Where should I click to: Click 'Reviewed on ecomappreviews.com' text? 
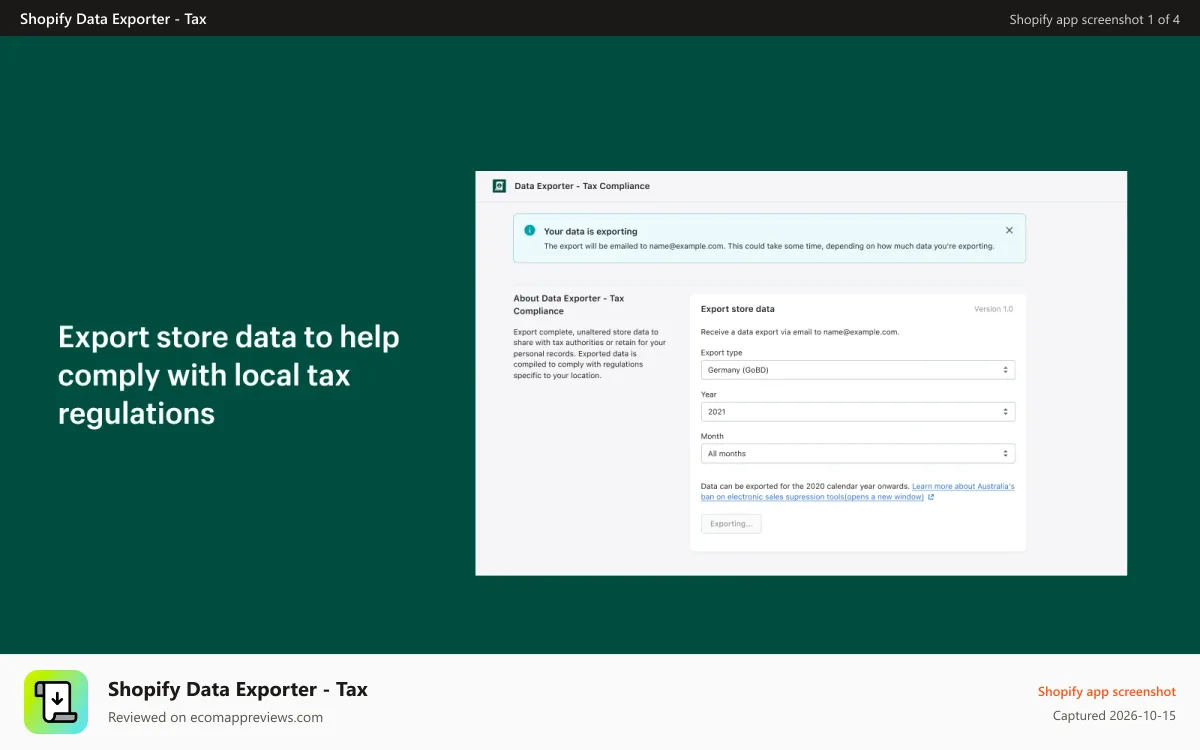pos(215,717)
